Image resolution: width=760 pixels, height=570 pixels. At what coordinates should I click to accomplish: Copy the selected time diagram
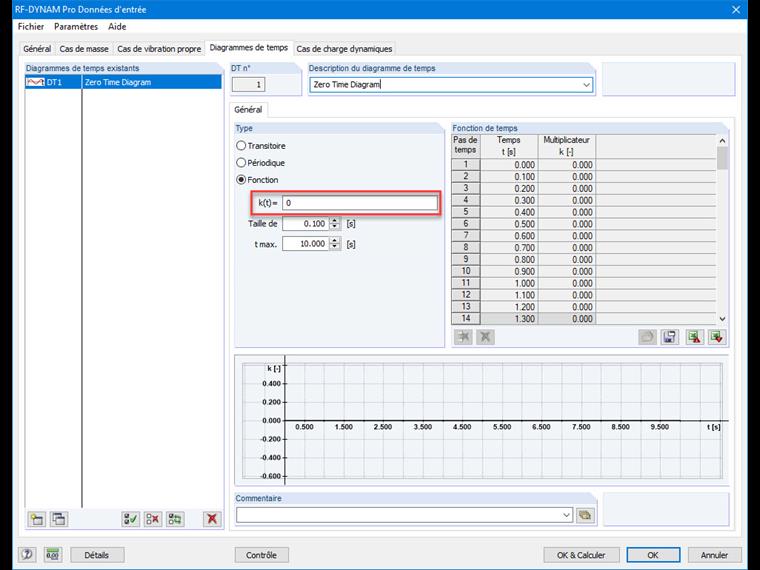point(59,520)
